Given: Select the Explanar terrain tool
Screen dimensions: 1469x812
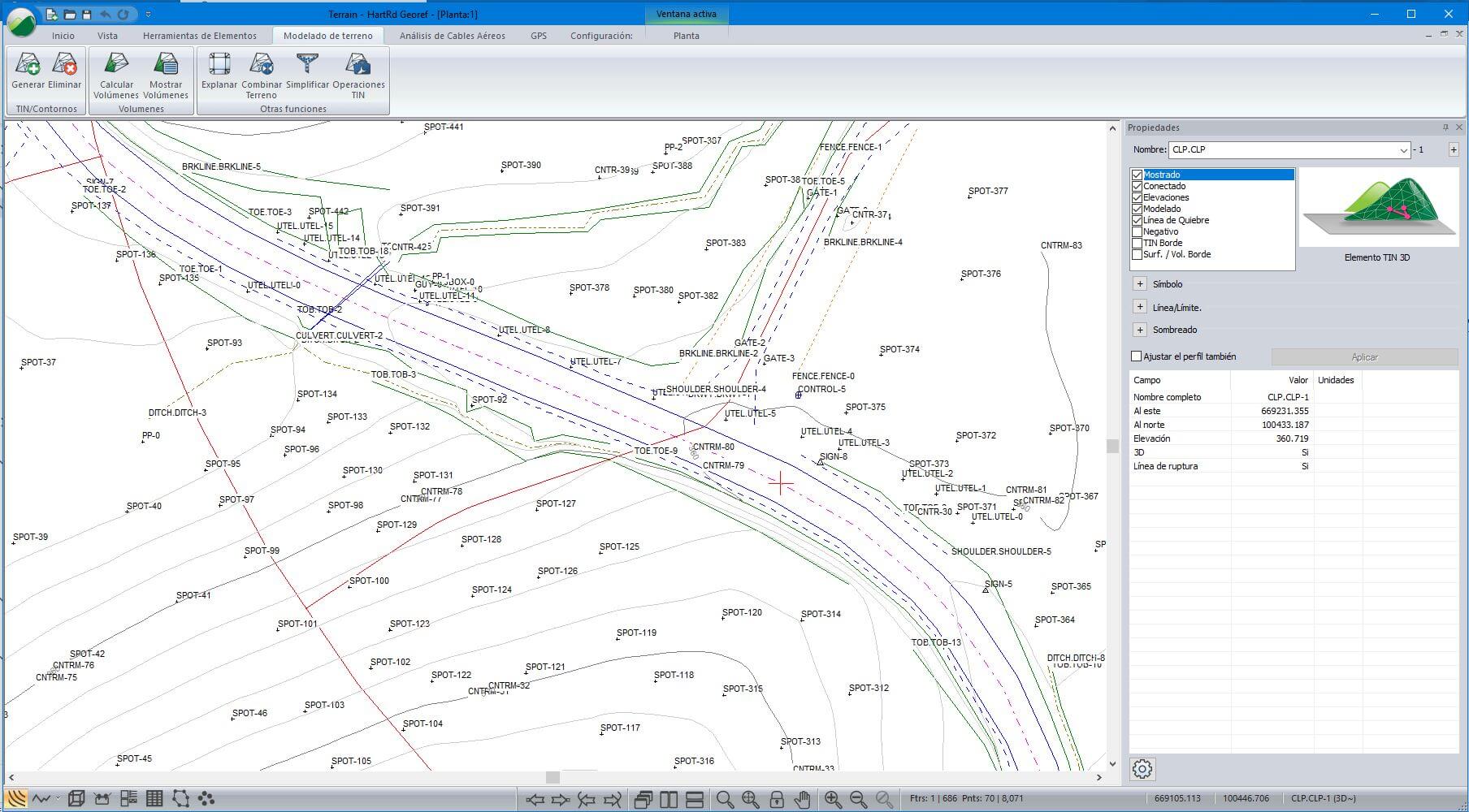Looking at the screenshot, I should tap(219, 65).
